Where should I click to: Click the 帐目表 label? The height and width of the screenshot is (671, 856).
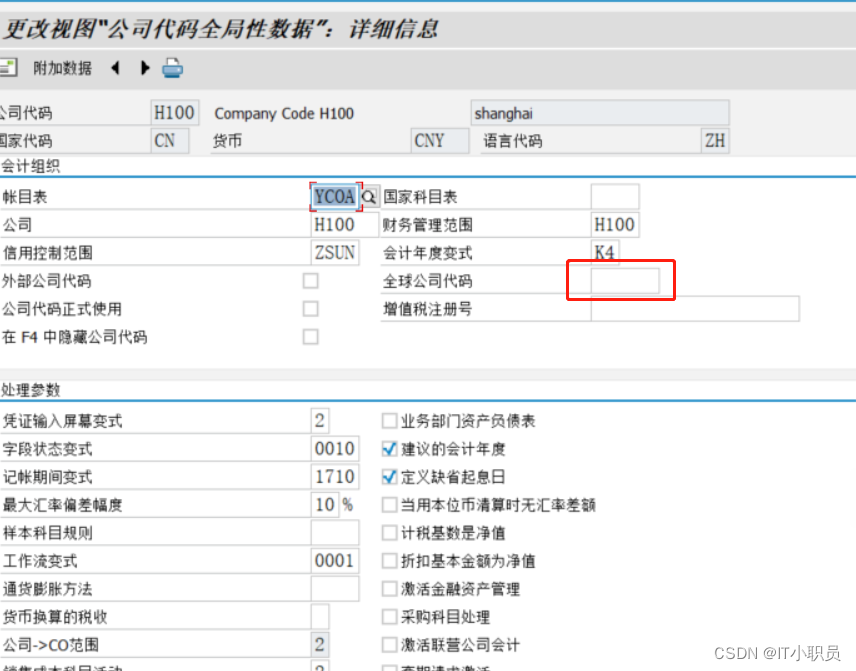(x=25, y=197)
